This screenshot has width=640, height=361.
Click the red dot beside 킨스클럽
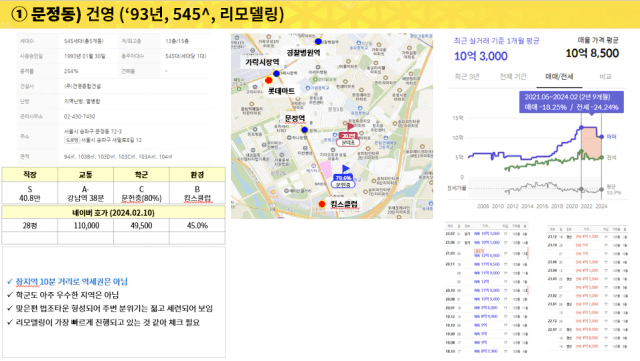click(x=322, y=204)
